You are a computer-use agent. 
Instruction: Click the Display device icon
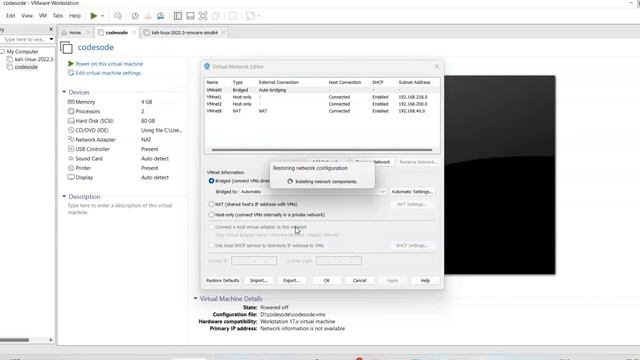(71, 177)
